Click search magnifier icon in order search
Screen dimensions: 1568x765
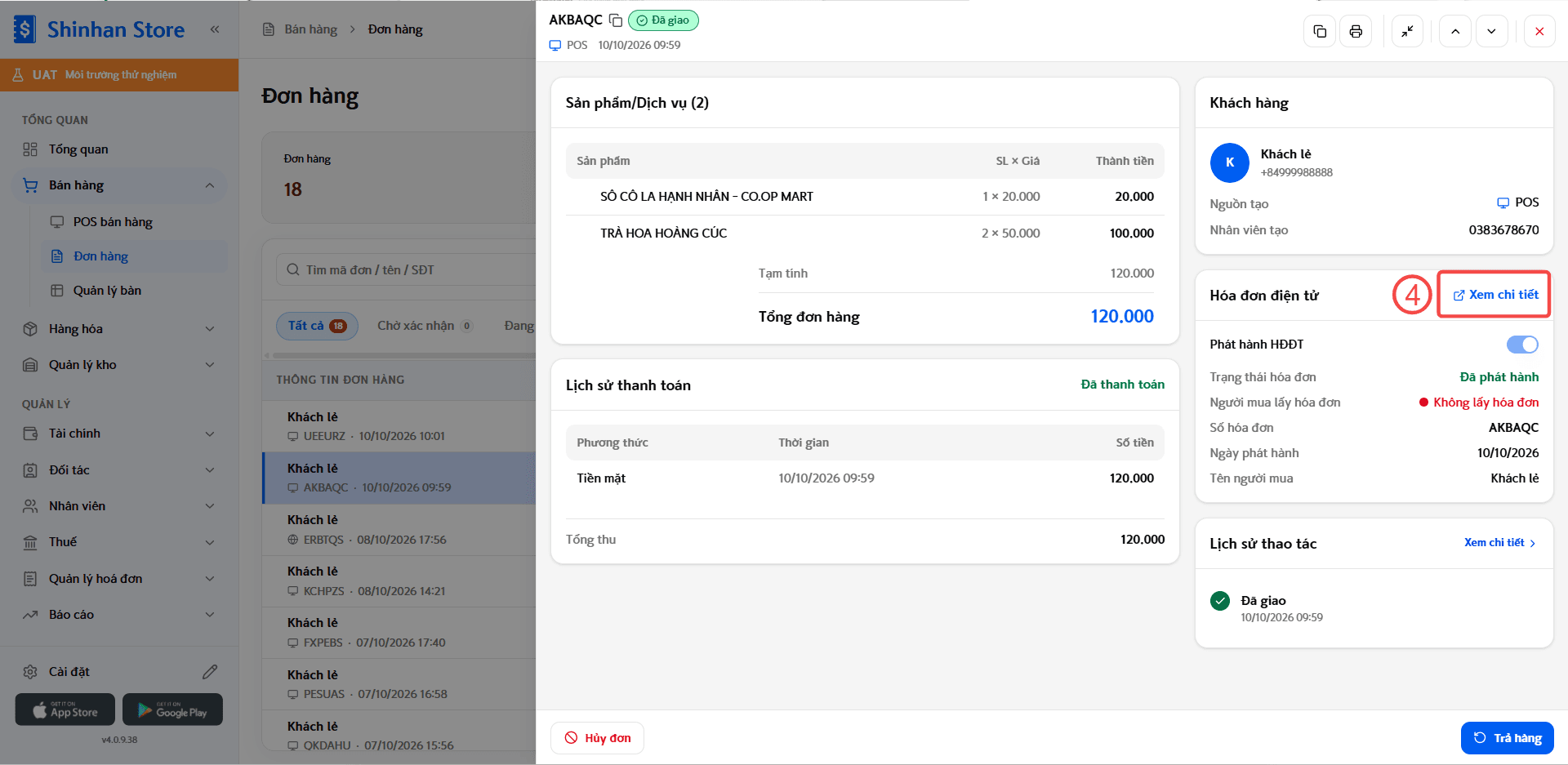coord(293,269)
